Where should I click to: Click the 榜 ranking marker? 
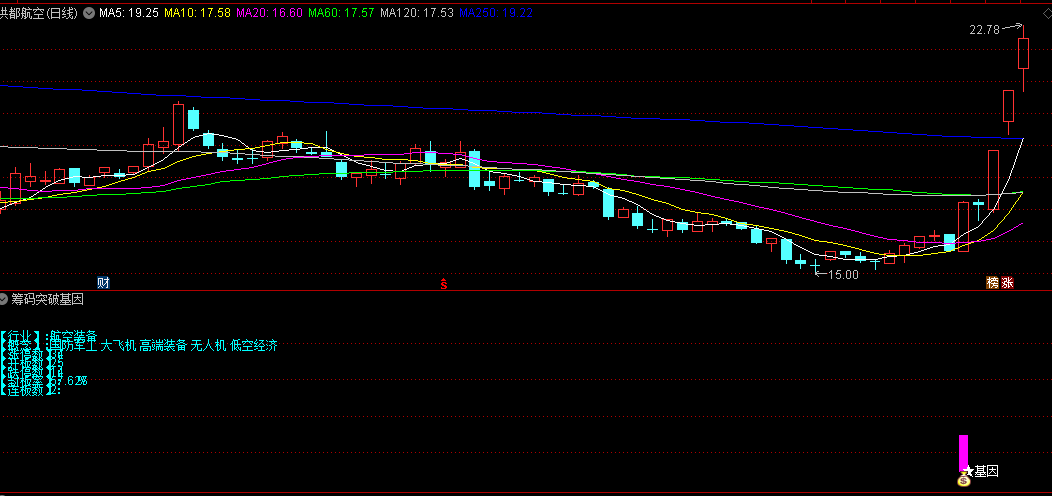coord(992,283)
